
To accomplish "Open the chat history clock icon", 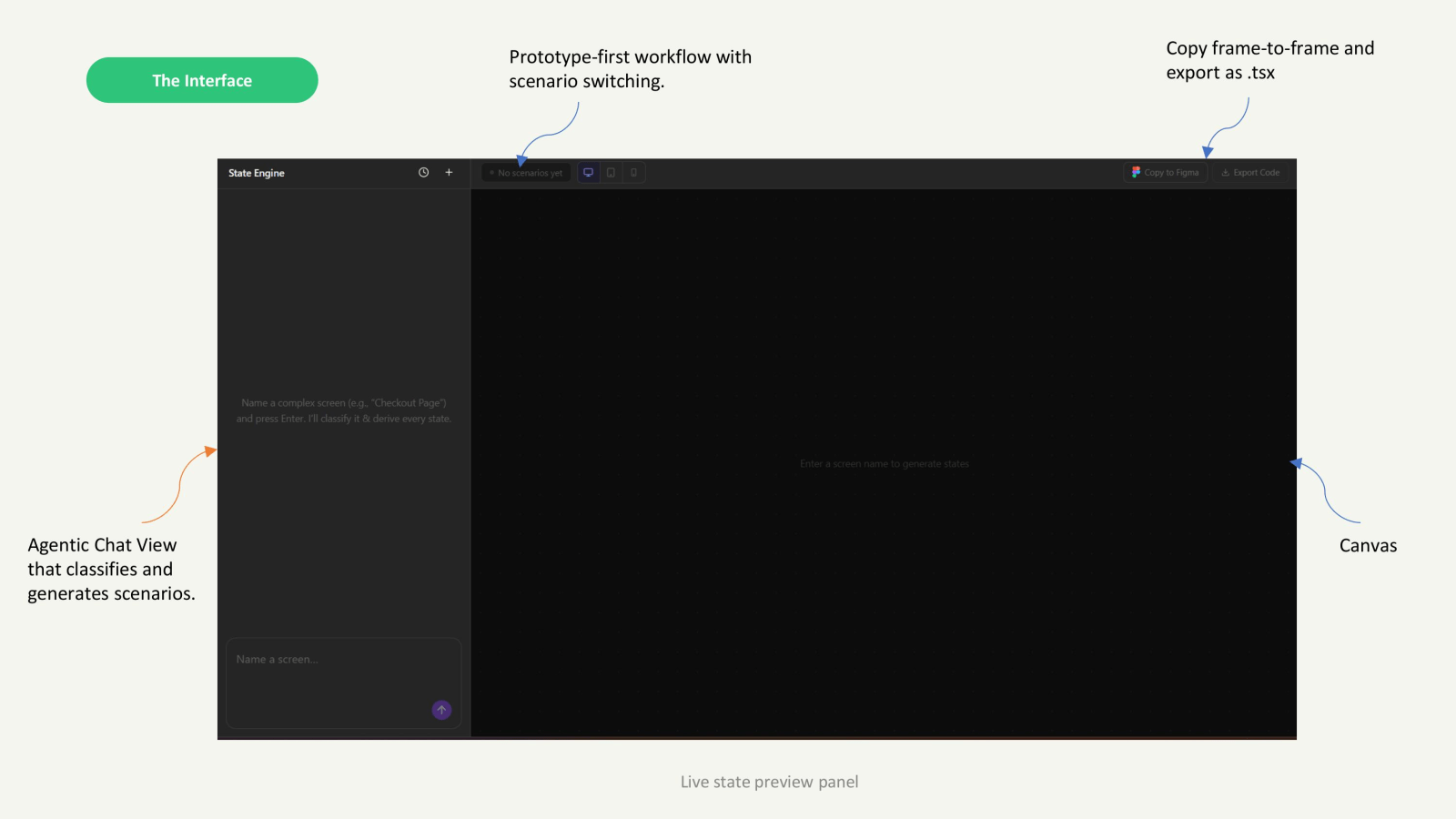I will pyautogui.click(x=423, y=172).
